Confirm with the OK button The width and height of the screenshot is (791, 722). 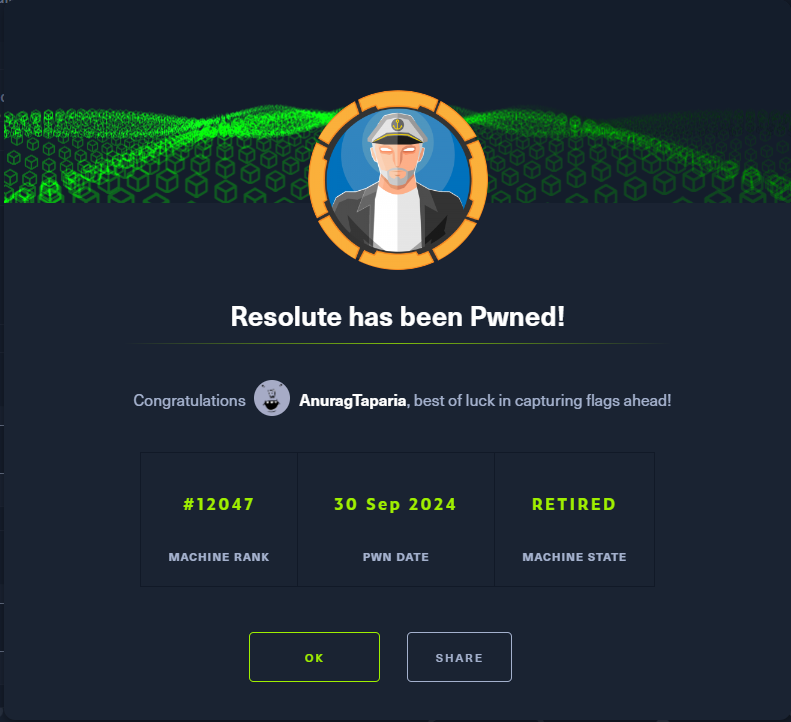tap(314, 657)
